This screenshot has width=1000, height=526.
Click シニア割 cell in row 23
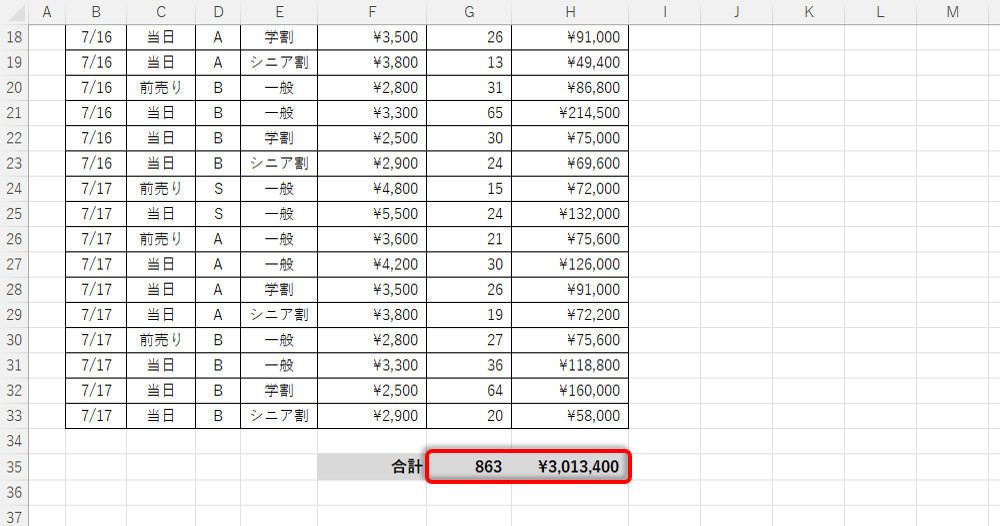pos(279,163)
